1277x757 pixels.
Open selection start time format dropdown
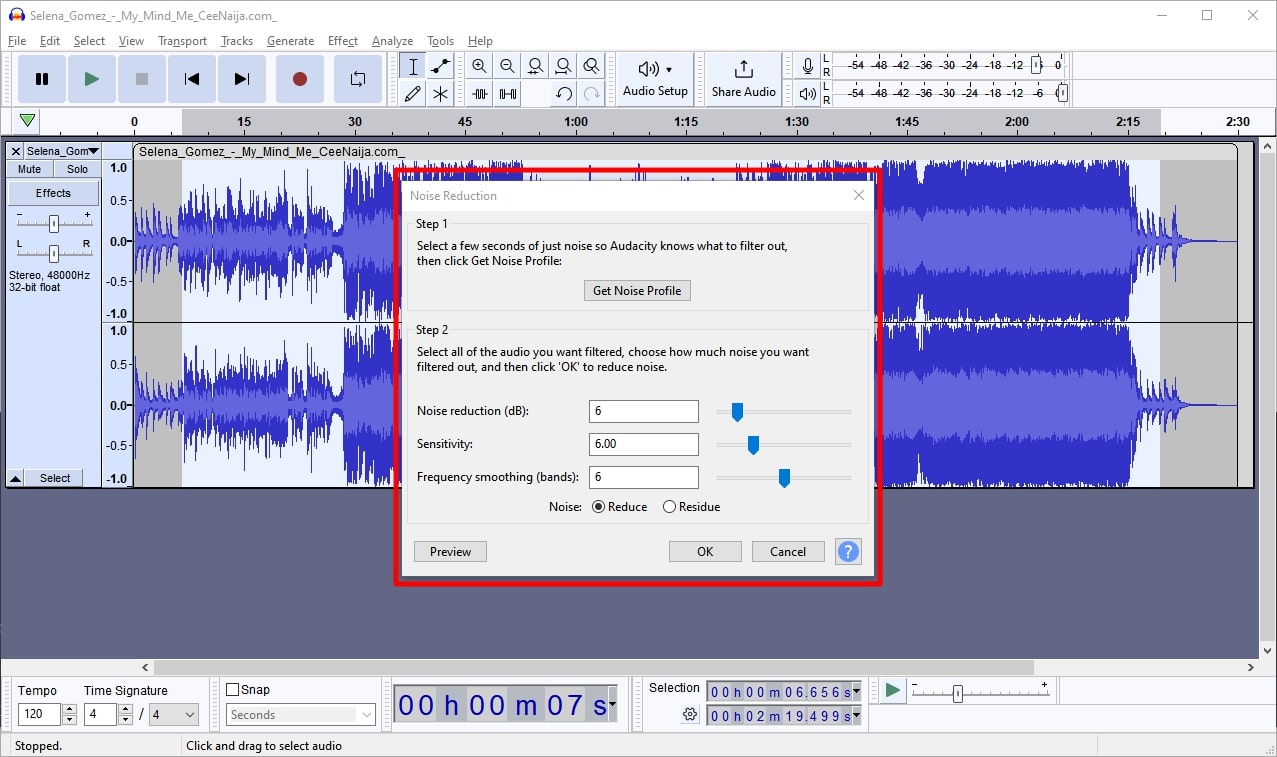click(857, 692)
